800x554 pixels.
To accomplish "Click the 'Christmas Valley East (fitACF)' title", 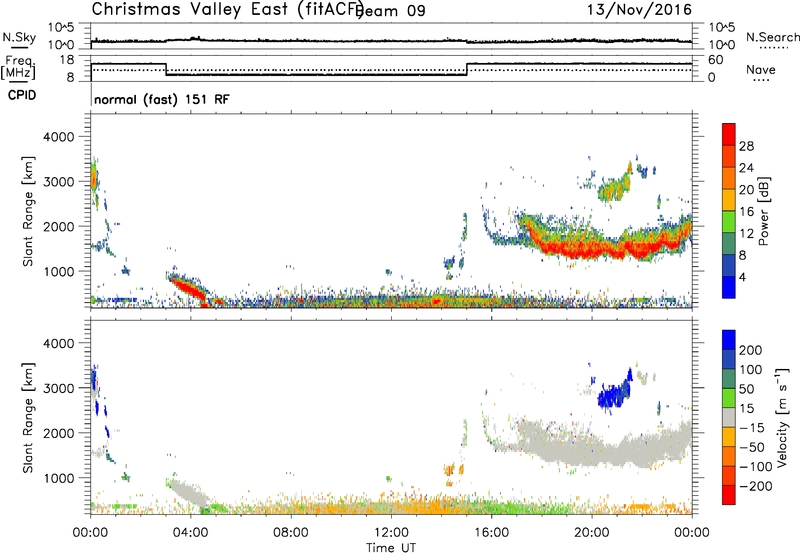I will 227,9.
